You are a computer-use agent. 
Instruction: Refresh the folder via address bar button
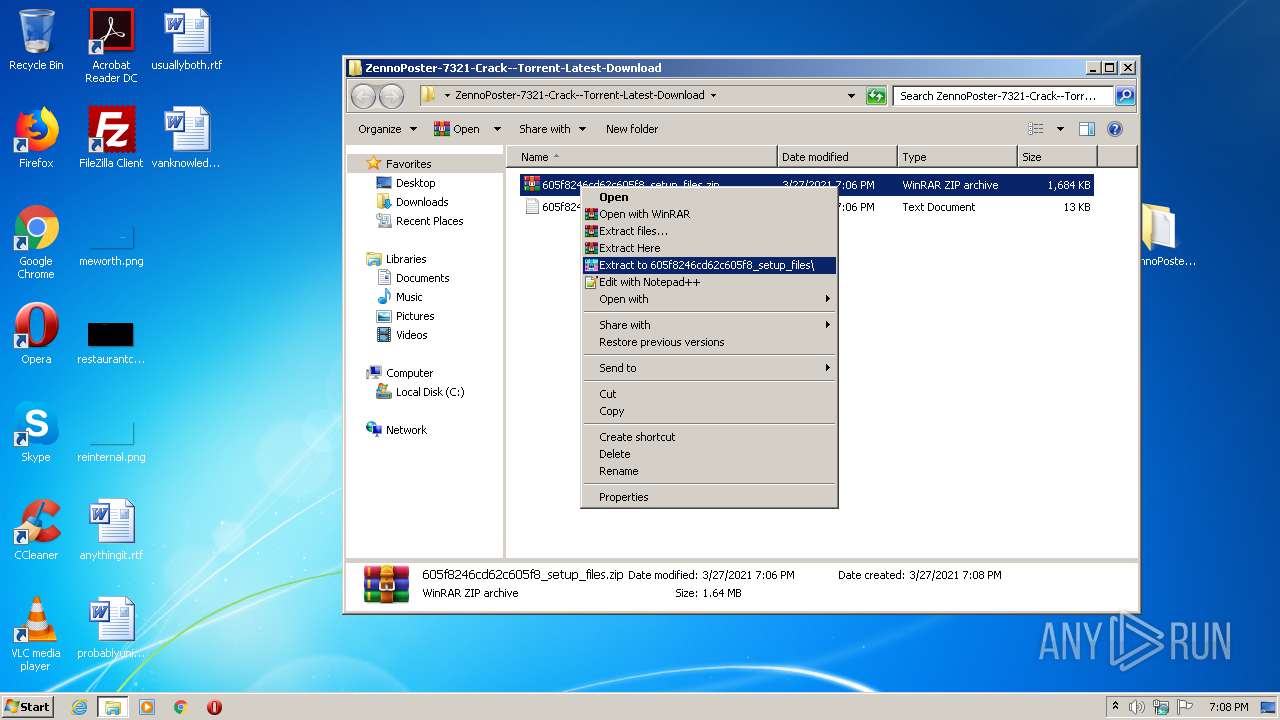click(x=876, y=96)
